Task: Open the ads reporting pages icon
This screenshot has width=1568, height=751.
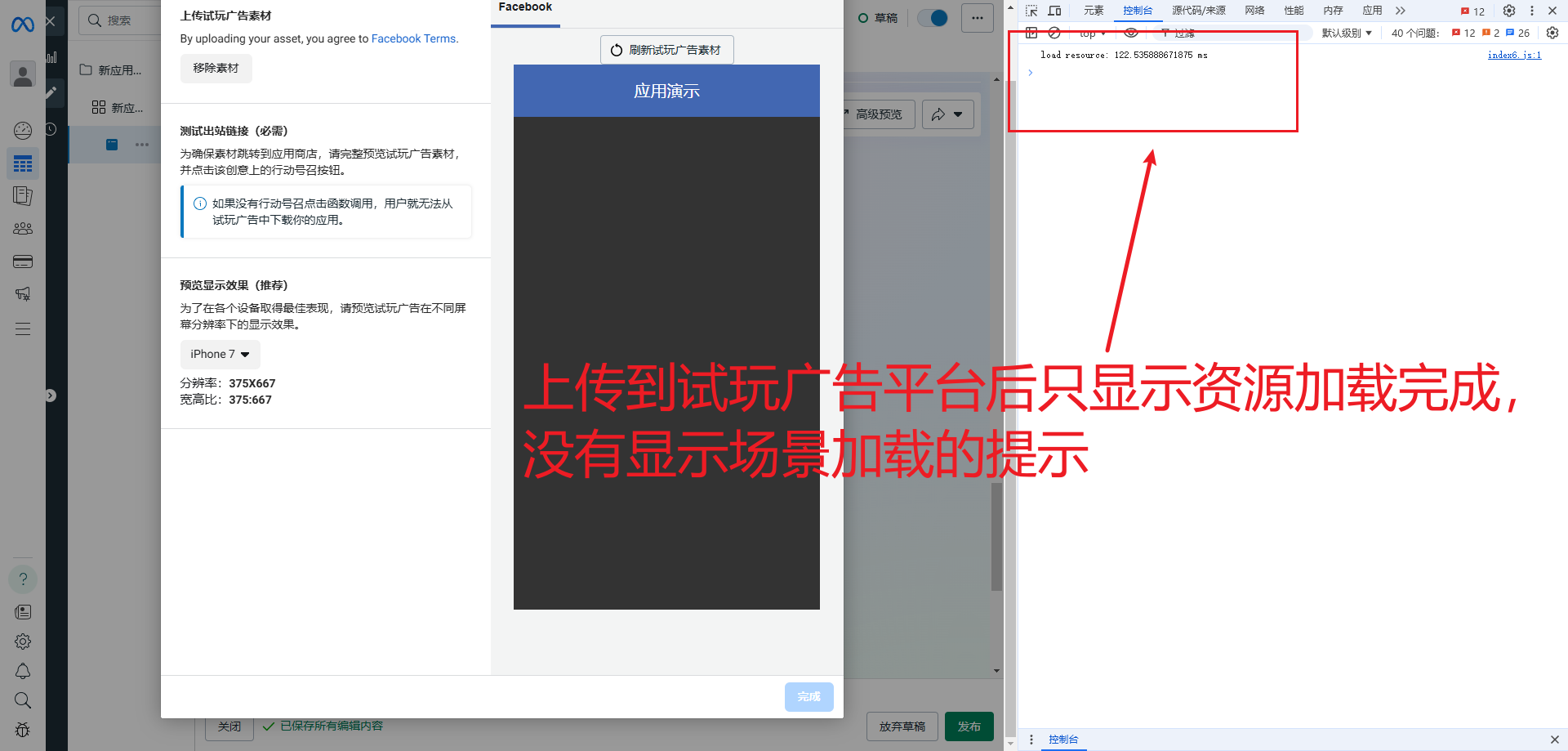Action: tap(23, 196)
